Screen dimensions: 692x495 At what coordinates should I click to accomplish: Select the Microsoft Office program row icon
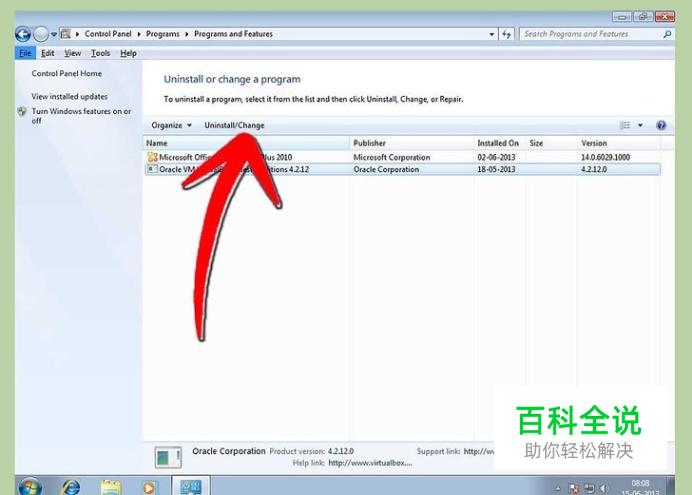click(x=152, y=157)
